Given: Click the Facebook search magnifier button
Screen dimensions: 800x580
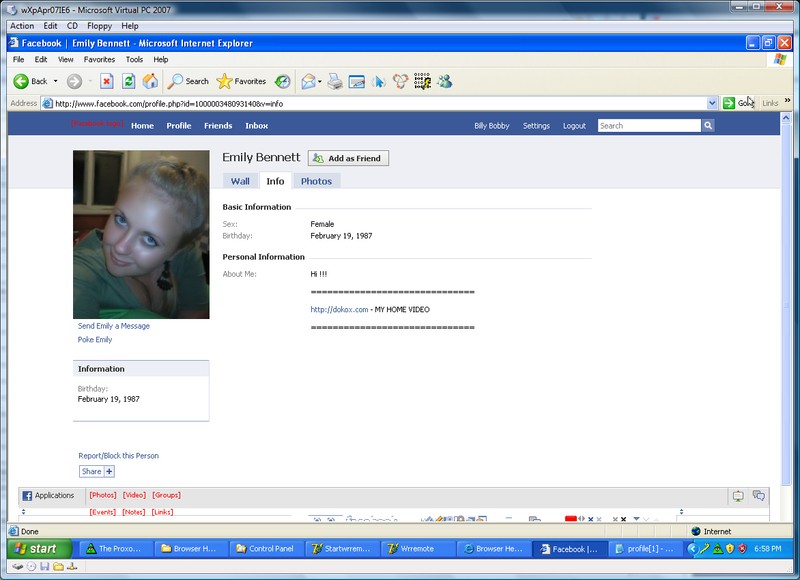Looking at the screenshot, I should pyautogui.click(x=708, y=126).
